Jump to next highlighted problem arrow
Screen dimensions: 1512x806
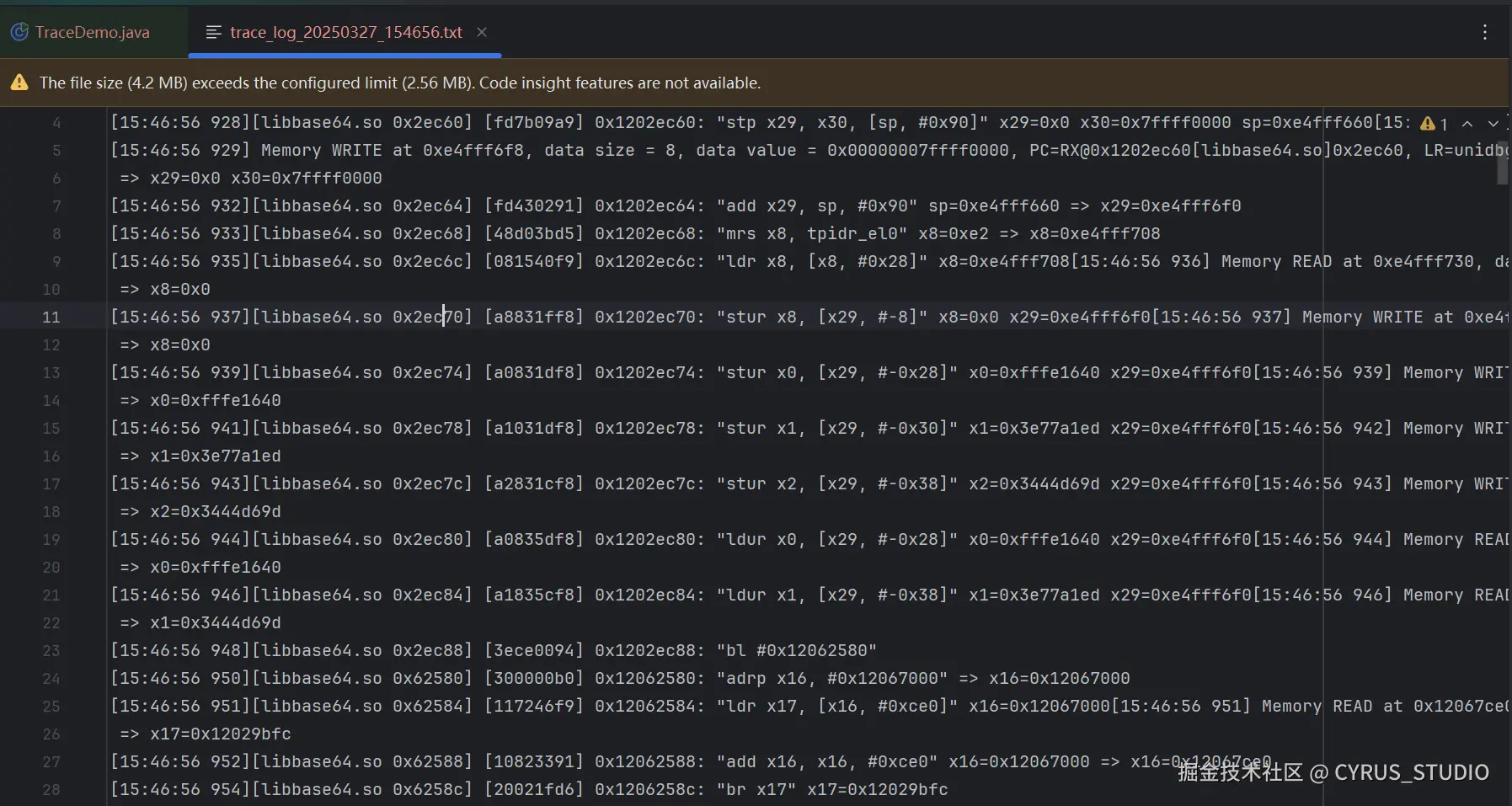(x=1493, y=124)
